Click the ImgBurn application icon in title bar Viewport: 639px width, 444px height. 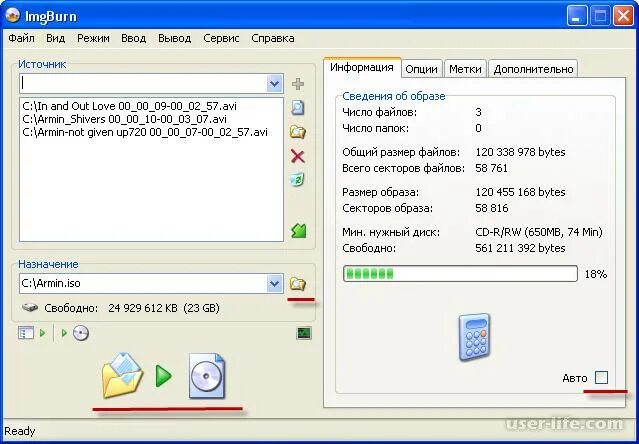click(x=13, y=15)
